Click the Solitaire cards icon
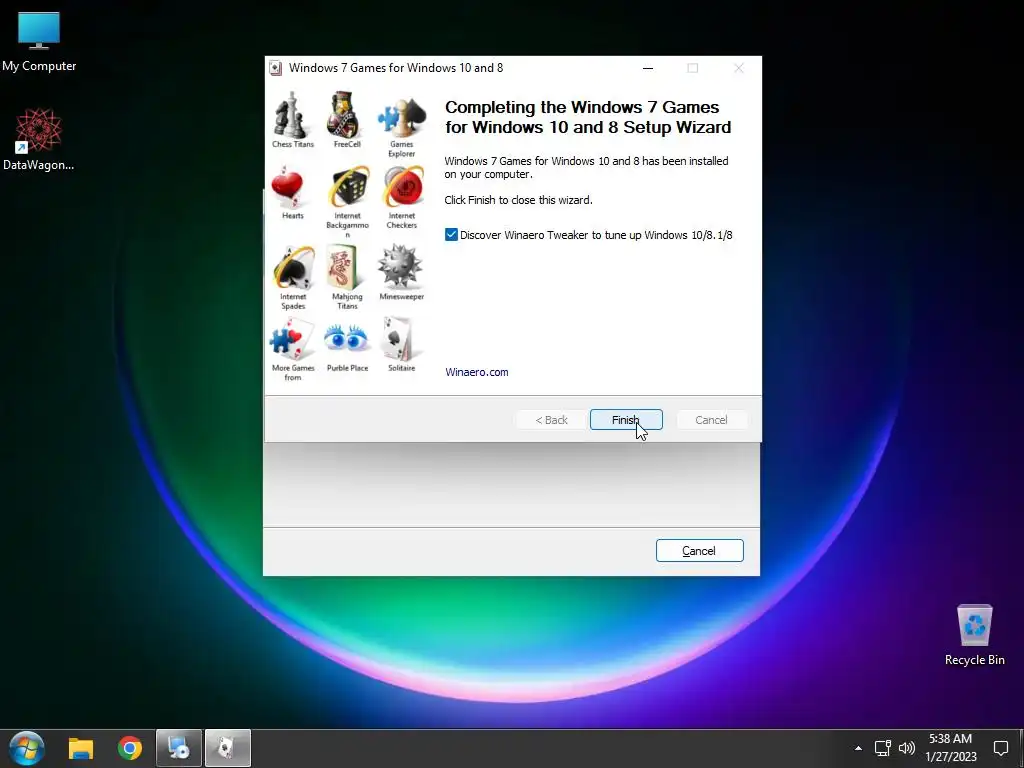This screenshot has height=768, width=1024. 400,340
